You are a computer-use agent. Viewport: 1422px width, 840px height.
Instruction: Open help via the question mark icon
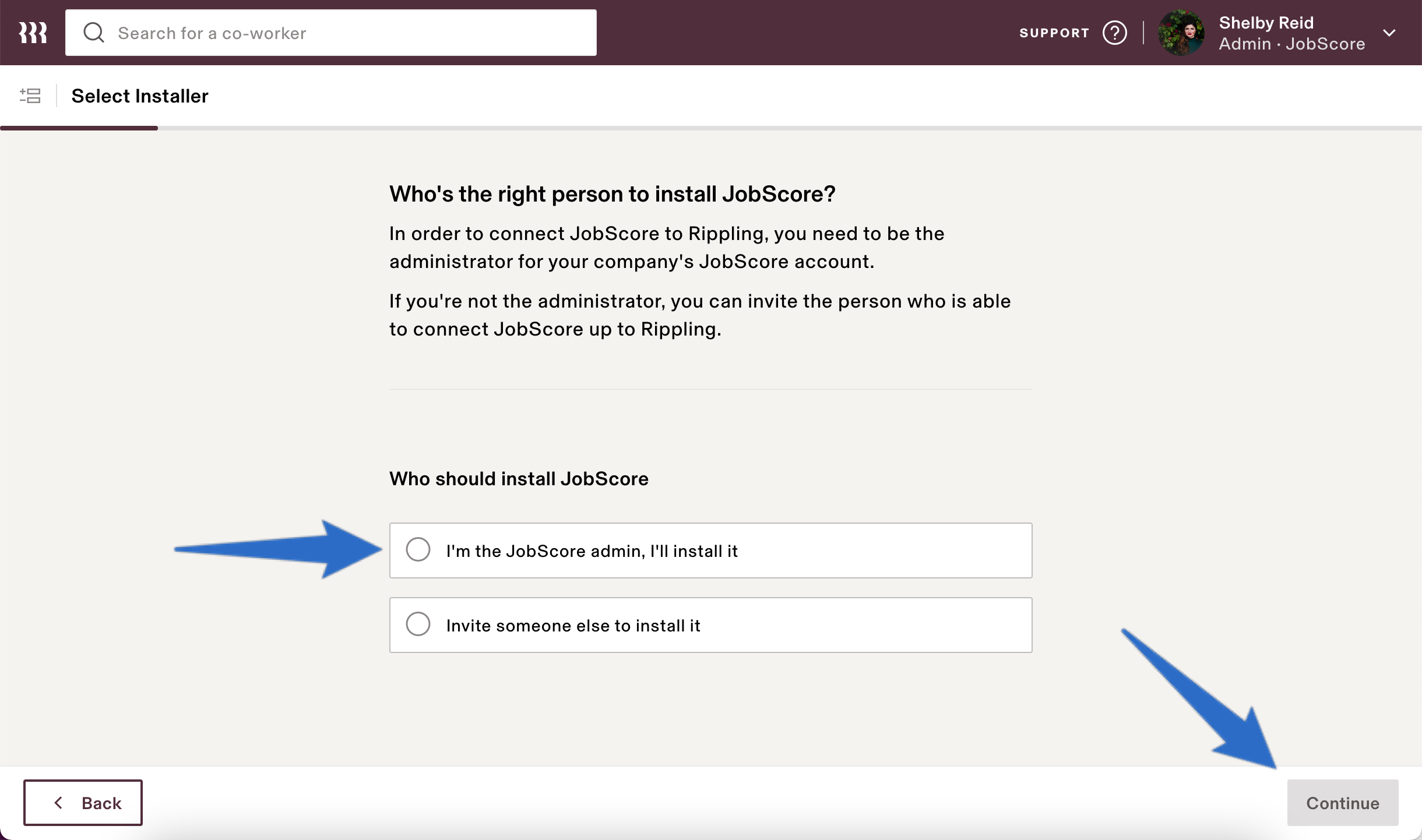tap(1114, 33)
